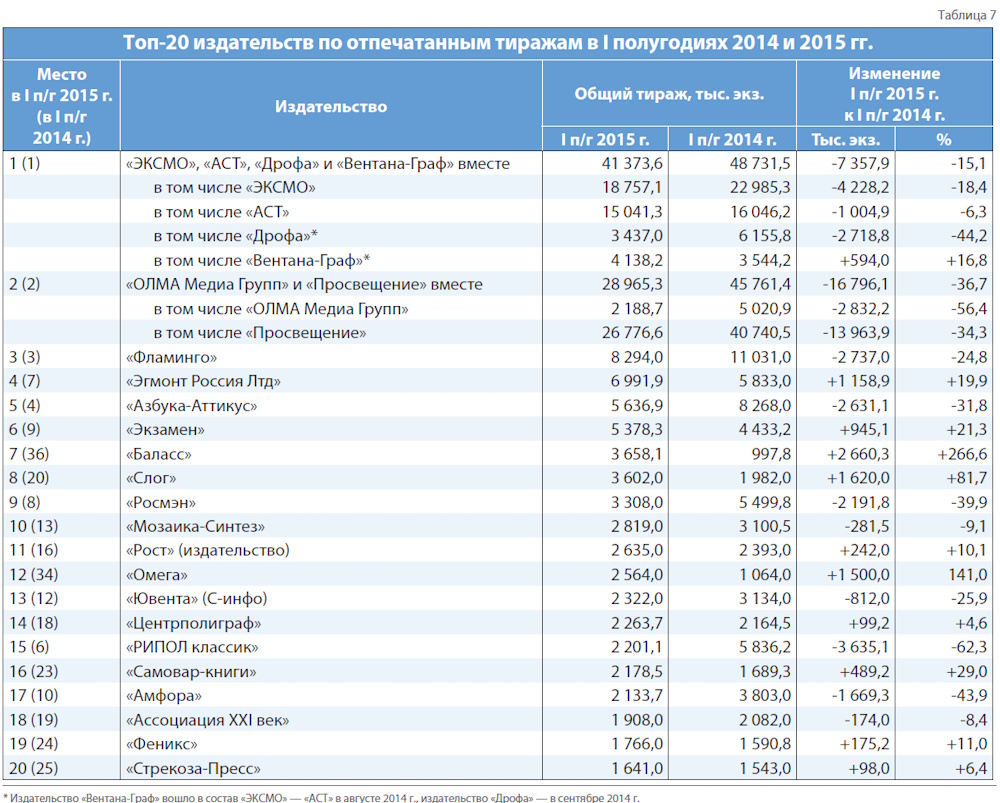
Task: Select publisher '«Стрекоза-Пресс»'
Action: click(193, 769)
